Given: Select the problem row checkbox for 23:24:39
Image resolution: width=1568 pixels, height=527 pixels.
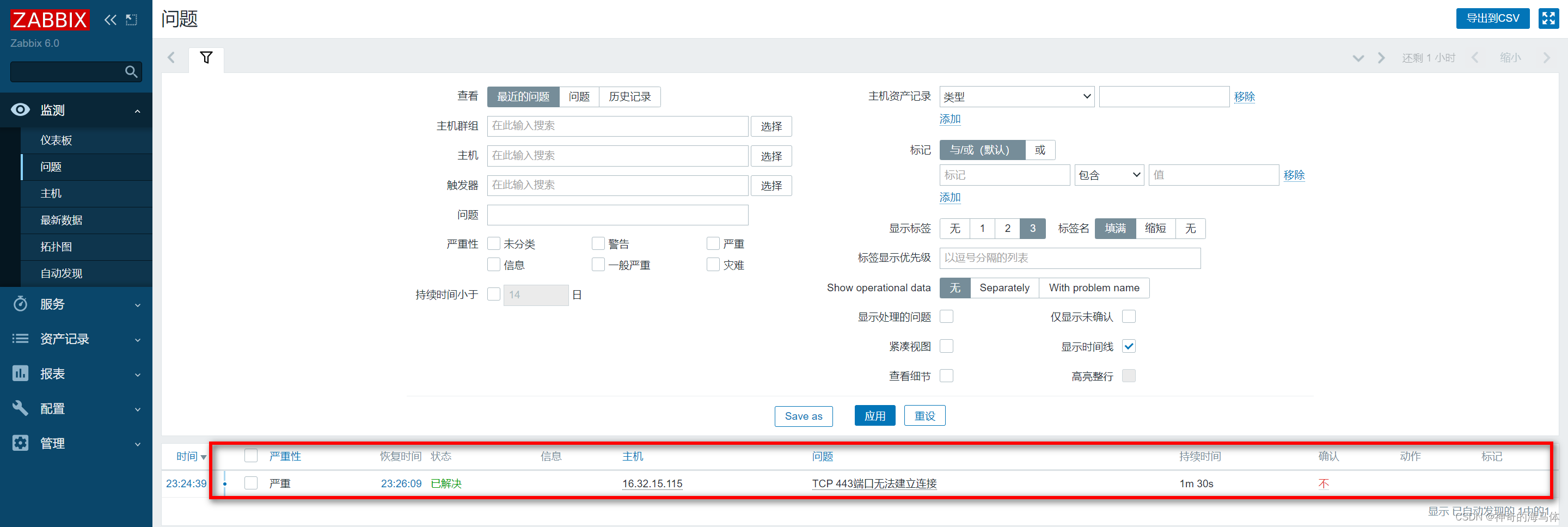Looking at the screenshot, I should (250, 482).
